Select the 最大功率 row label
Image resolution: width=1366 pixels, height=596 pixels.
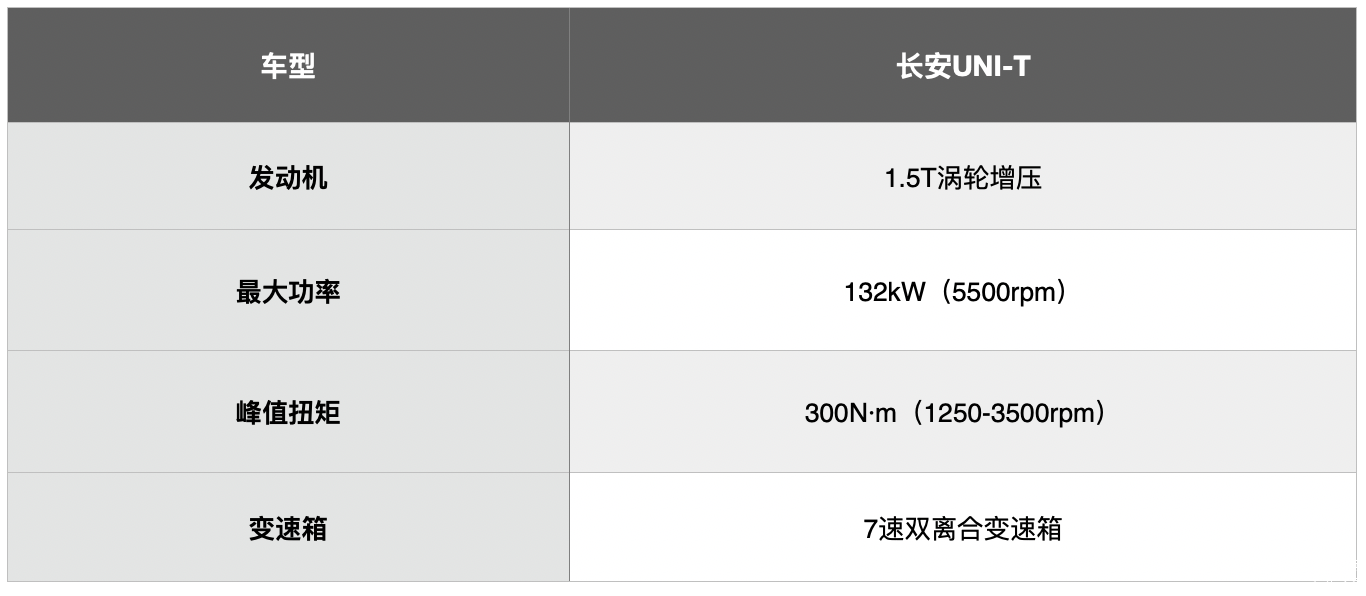click(x=288, y=292)
